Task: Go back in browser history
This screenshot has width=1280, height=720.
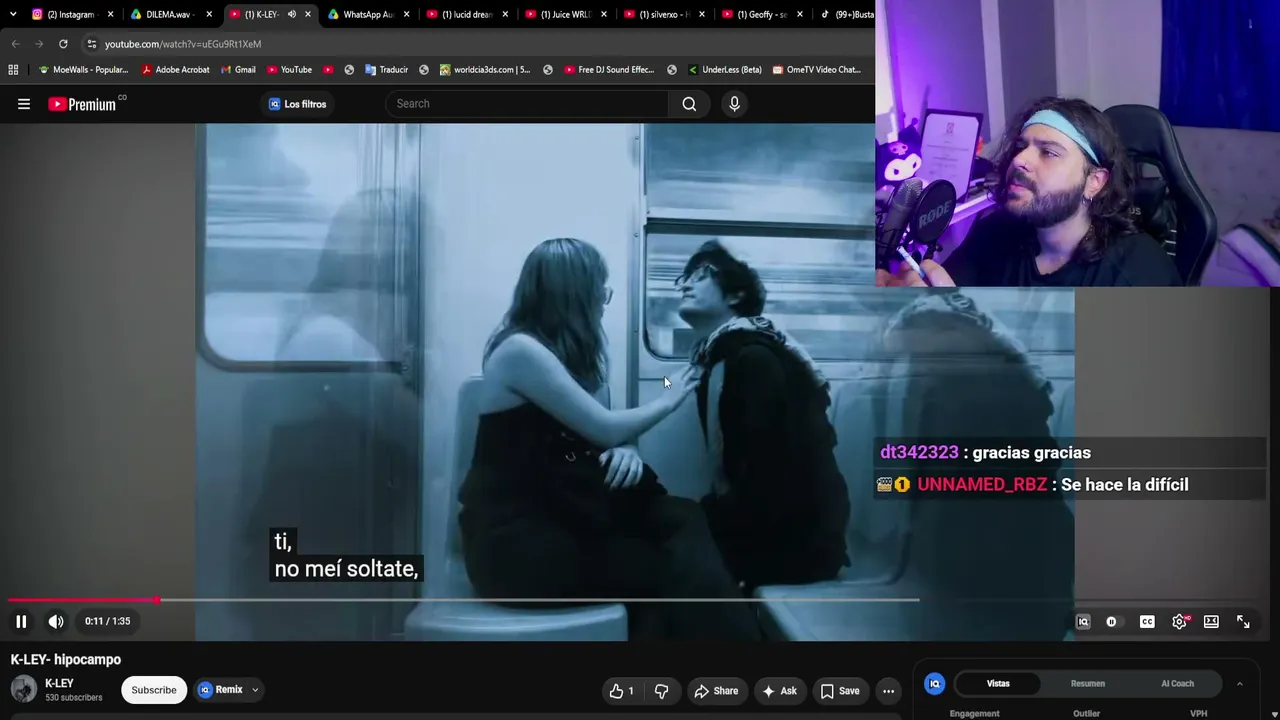Action: (15, 44)
